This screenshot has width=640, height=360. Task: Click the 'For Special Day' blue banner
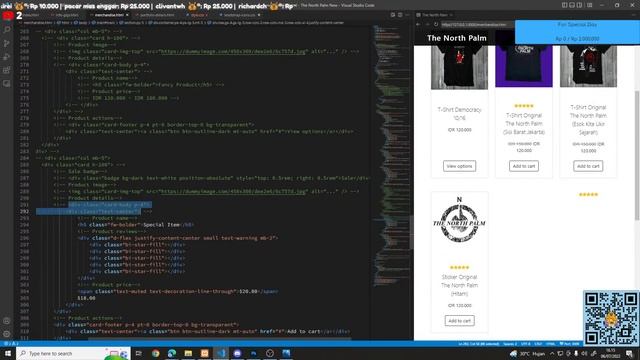577,32
